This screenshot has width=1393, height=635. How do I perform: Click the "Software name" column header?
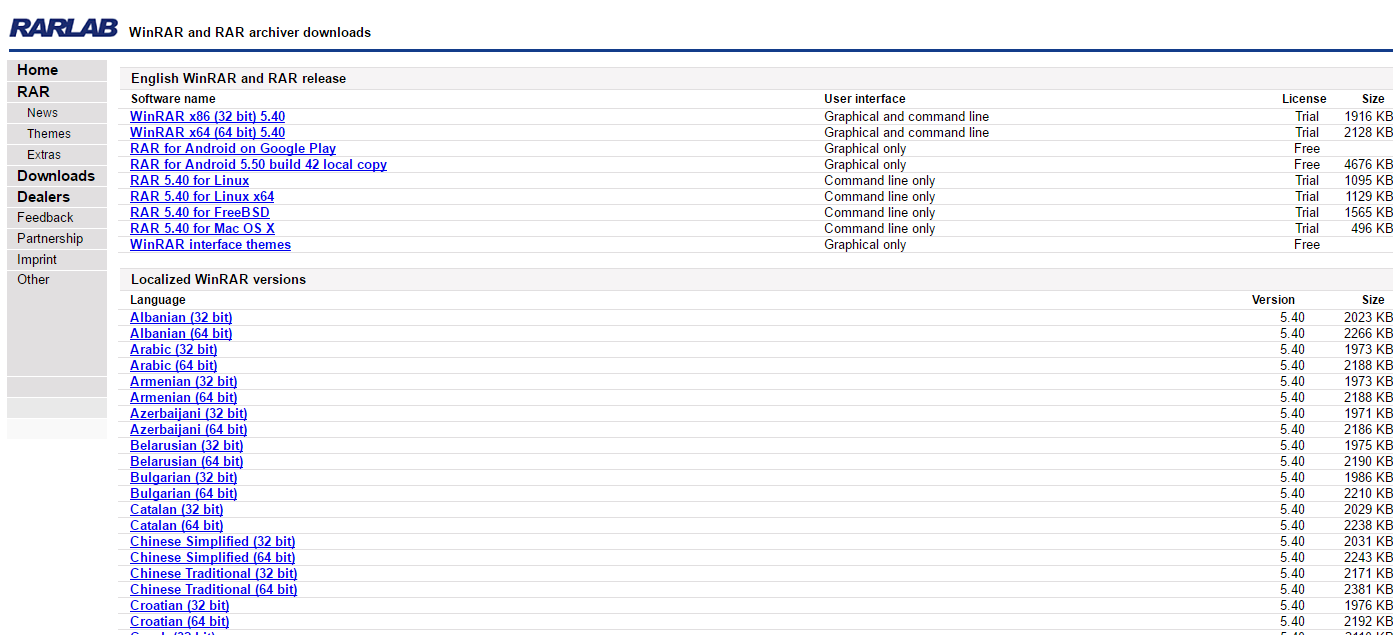tap(173, 99)
